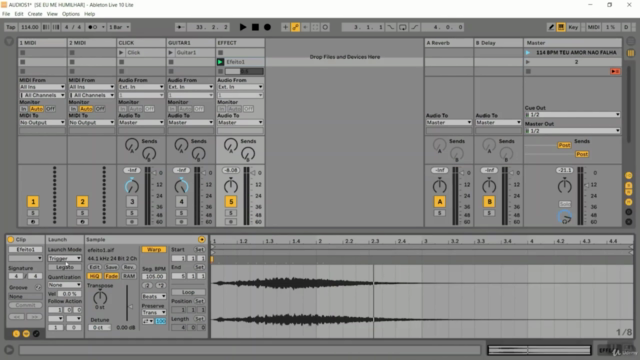Image resolution: width=640 pixels, height=360 pixels.
Task: Toggle the Clip activator yellow circle
Action: click(x=11, y=240)
